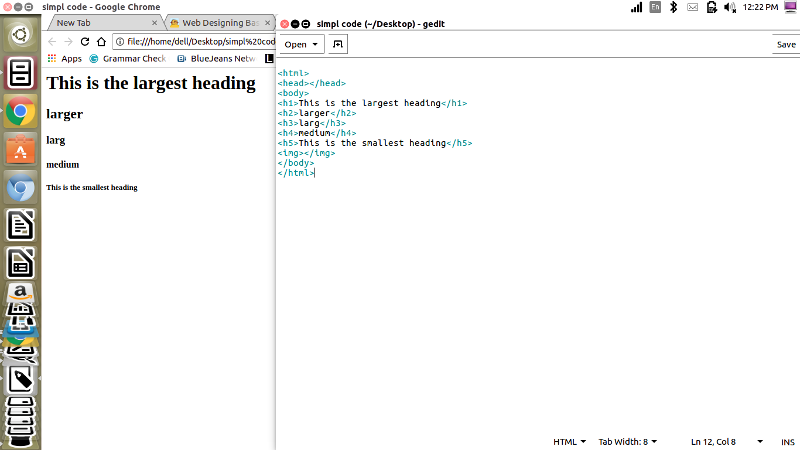Click the tag-and-pencil icon in the dock
This screenshot has height=450, width=800.
pos(20,380)
